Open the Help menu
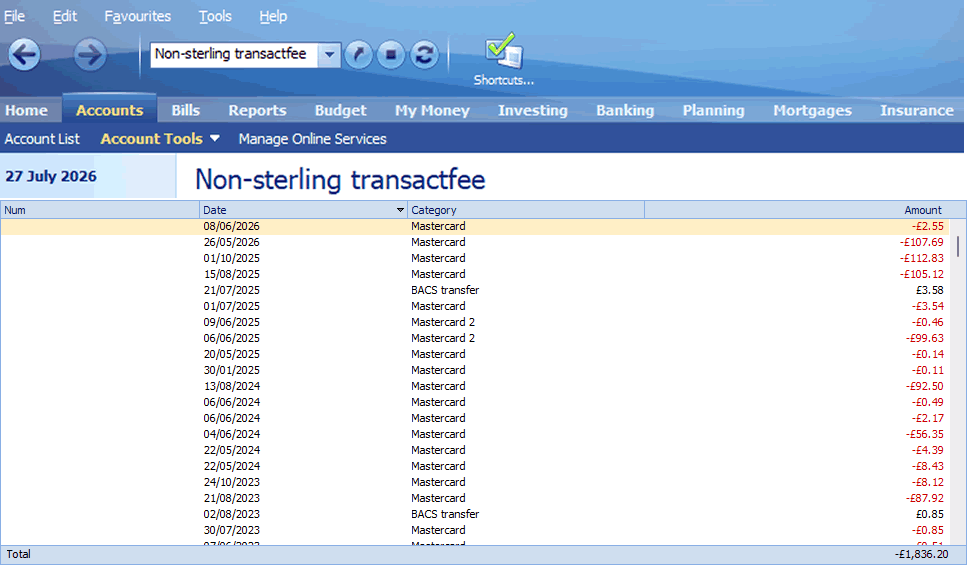967x565 pixels. tap(273, 16)
